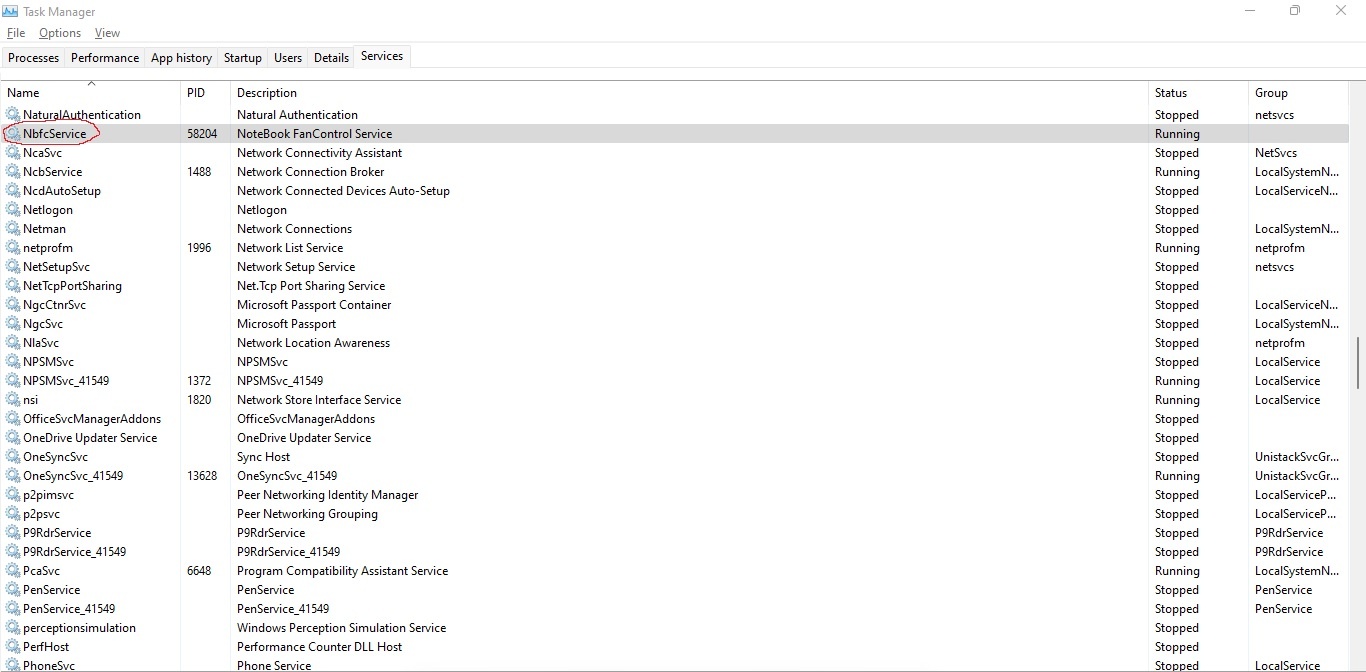
Task: Click PID 1488 in NcbService row
Action: [199, 172]
